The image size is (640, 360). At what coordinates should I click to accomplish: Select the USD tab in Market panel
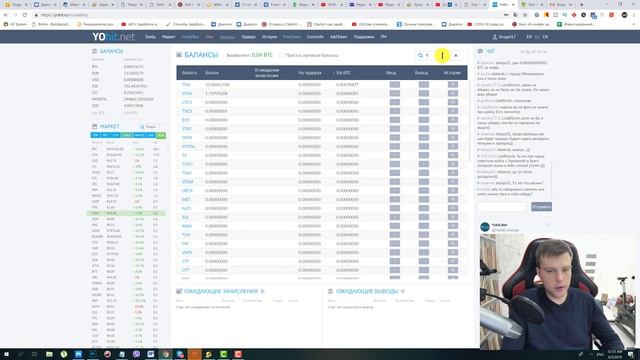(151, 135)
